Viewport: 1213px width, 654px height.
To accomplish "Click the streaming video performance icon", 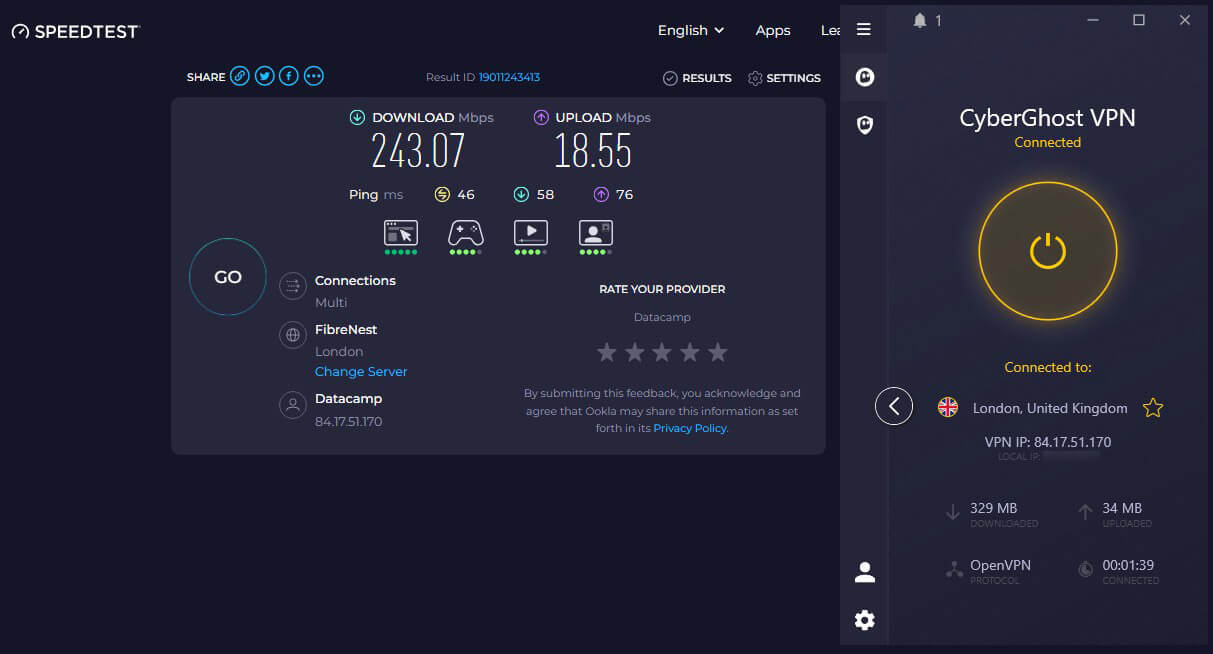I will pyautogui.click(x=531, y=234).
